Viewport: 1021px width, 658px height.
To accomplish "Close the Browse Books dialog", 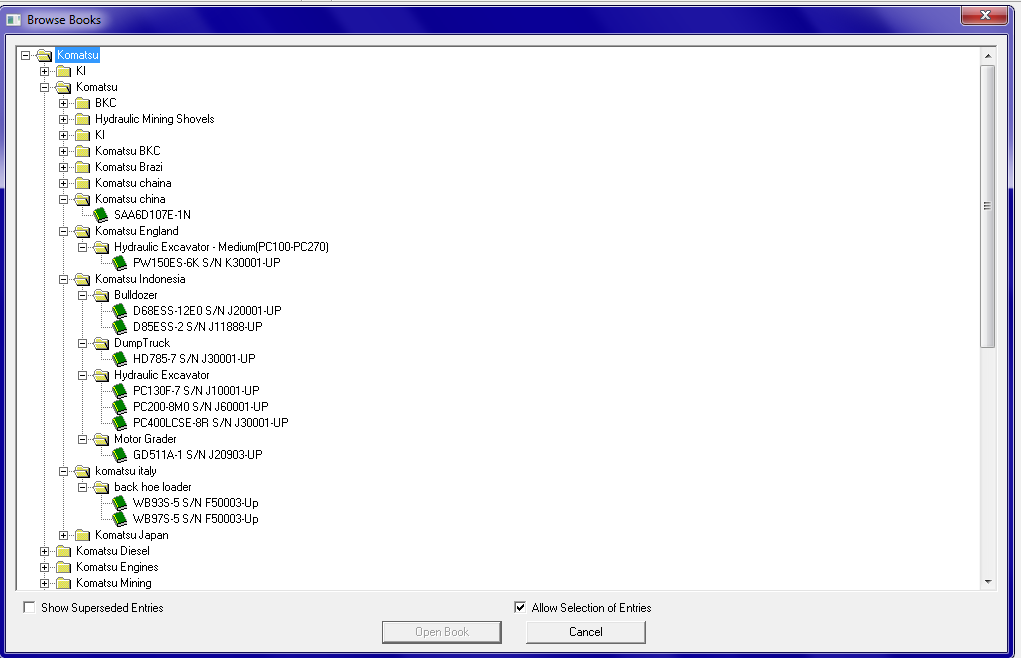I will coord(985,15).
